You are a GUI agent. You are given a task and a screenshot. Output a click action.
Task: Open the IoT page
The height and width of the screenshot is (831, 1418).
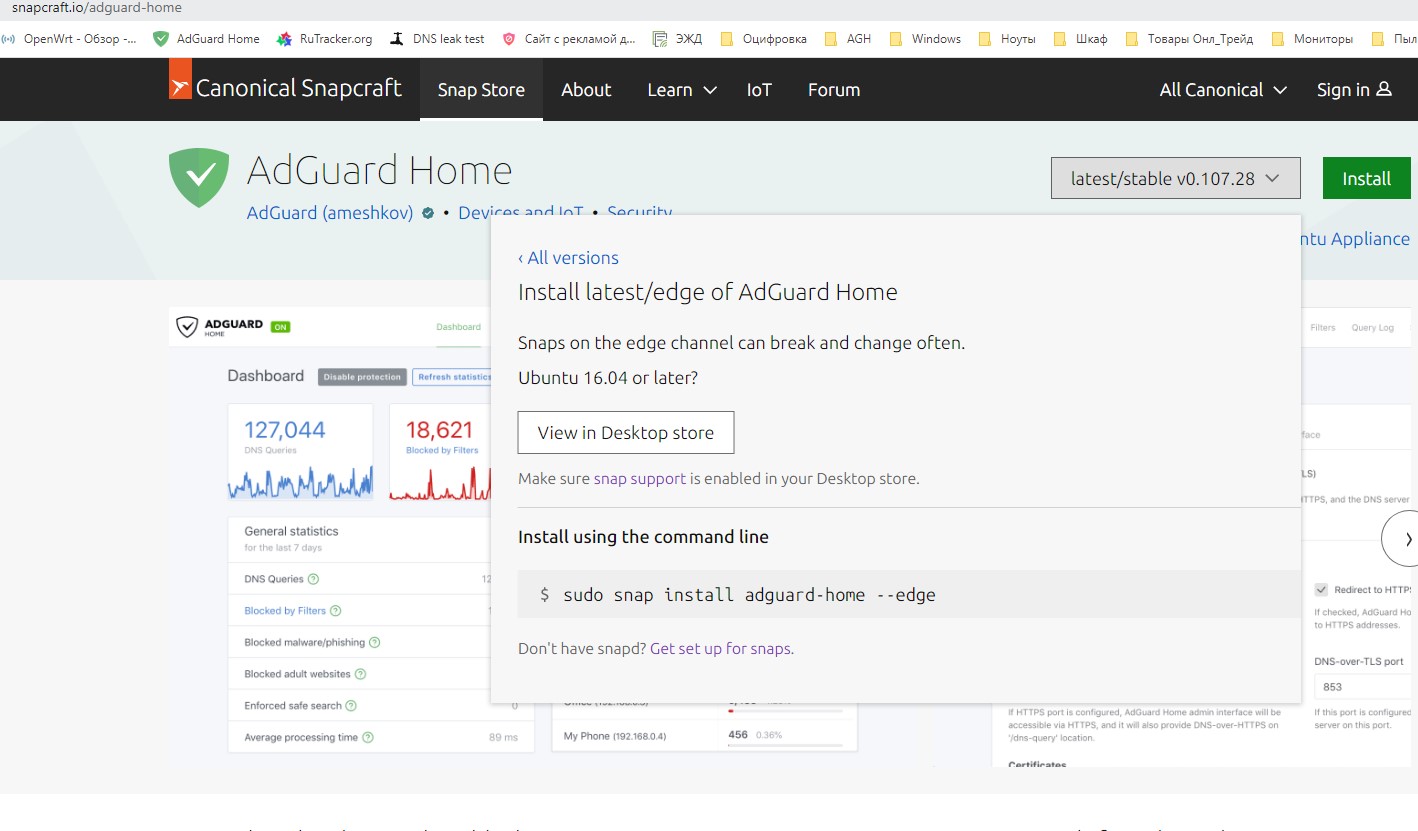click(x=759, y=89)
